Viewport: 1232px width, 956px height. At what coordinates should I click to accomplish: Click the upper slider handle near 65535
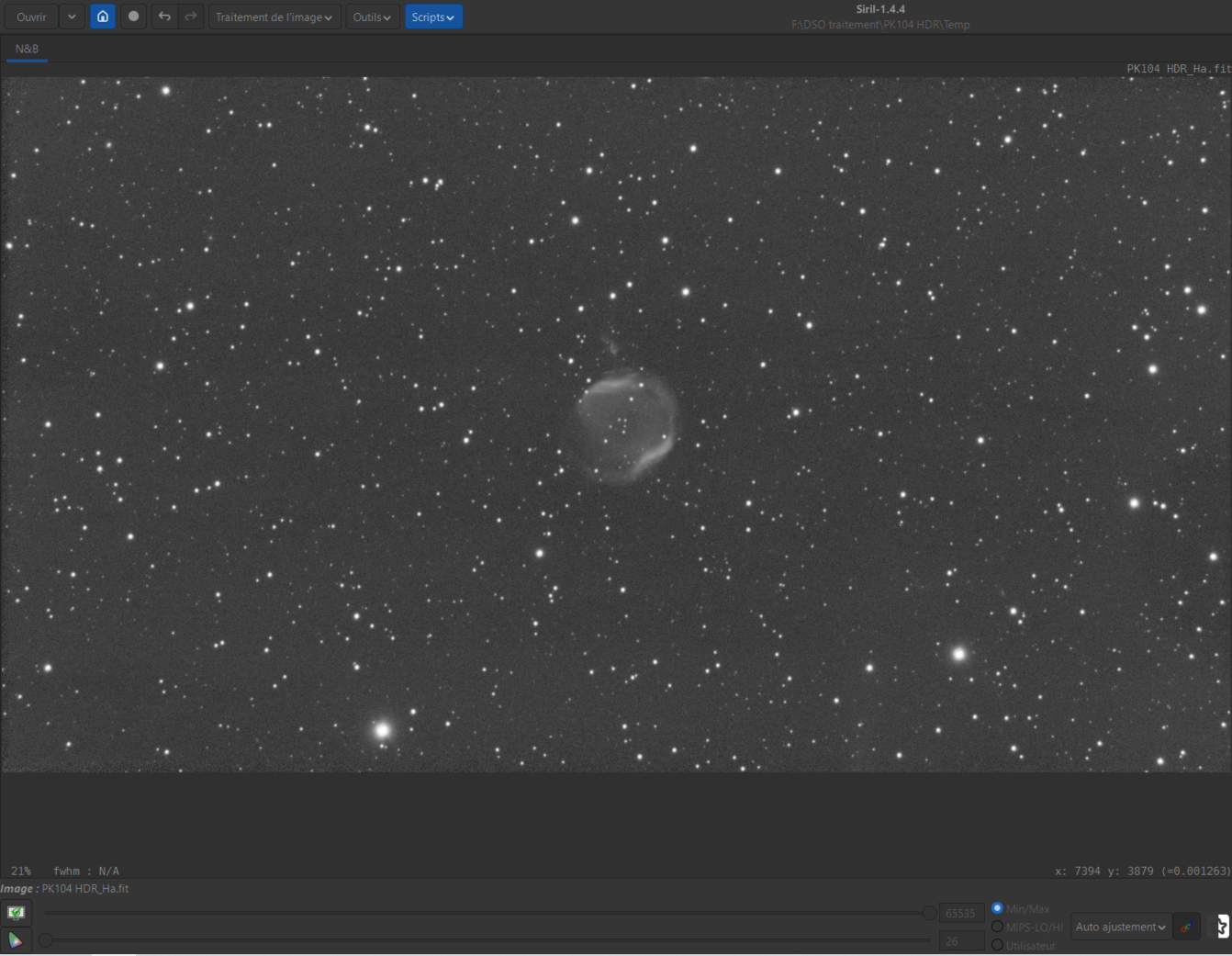pos(929,913)
